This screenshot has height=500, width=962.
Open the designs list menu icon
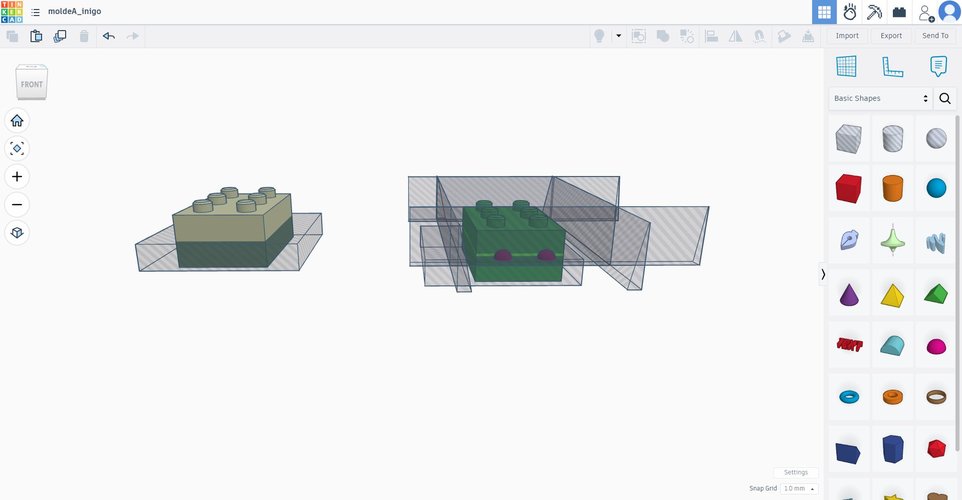click(36, 12)
